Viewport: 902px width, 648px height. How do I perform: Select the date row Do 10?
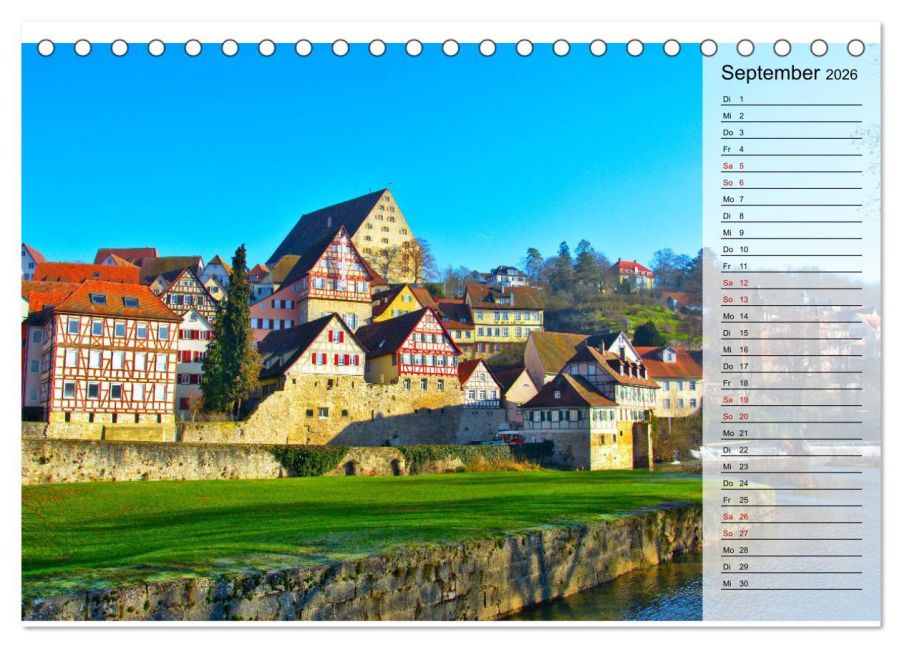pyautogui.click(x=792, y=249)
